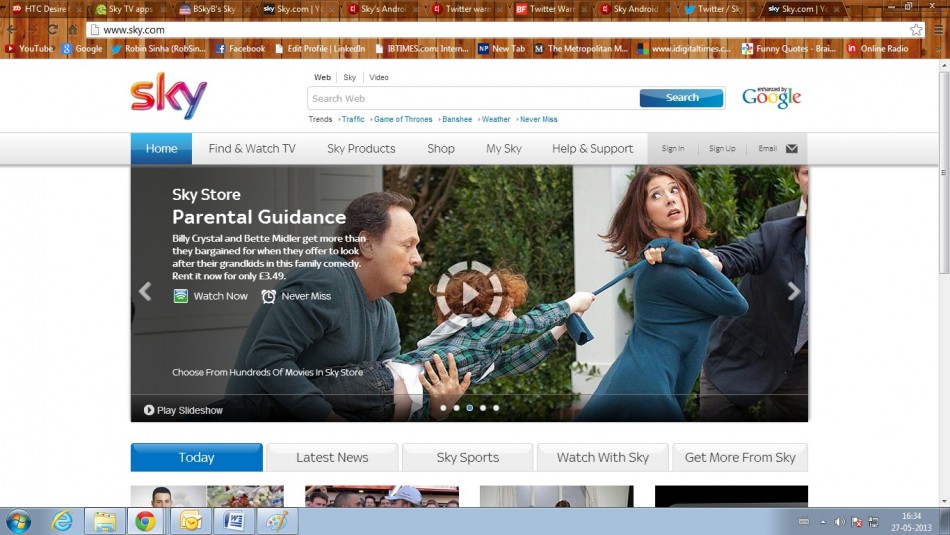950x535 pixels.
Task: Bookmark page with star icon
Action: pyautogui.click(x=916, y=30)
